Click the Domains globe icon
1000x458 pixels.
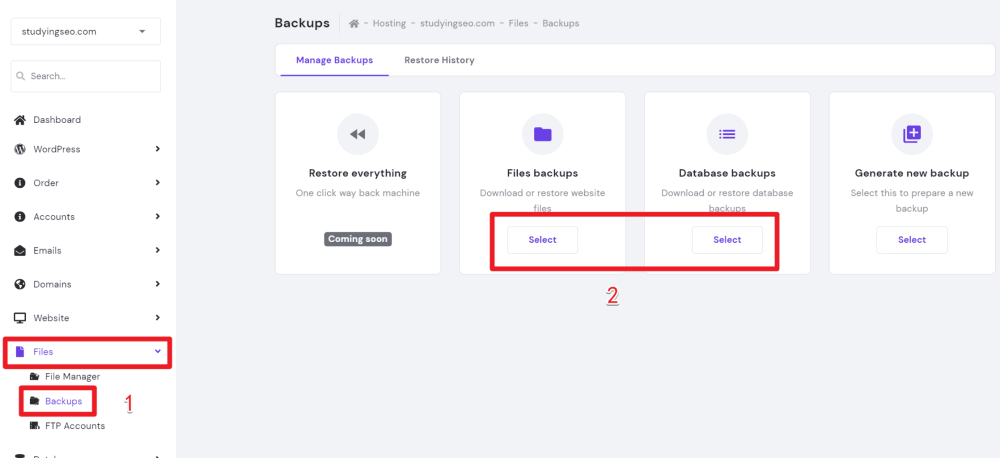pyautogui.click(x=20, y=284)
